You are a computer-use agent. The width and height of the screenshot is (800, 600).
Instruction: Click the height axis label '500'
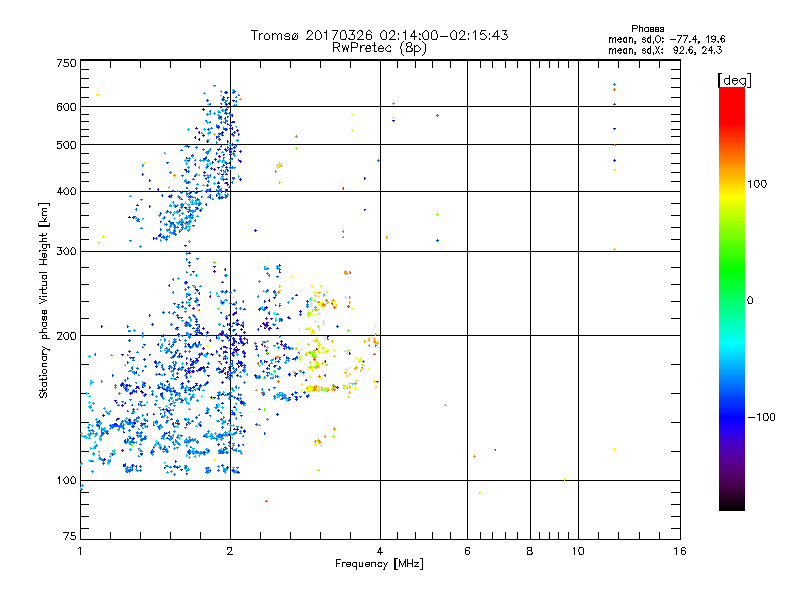(x=66, y=145)
